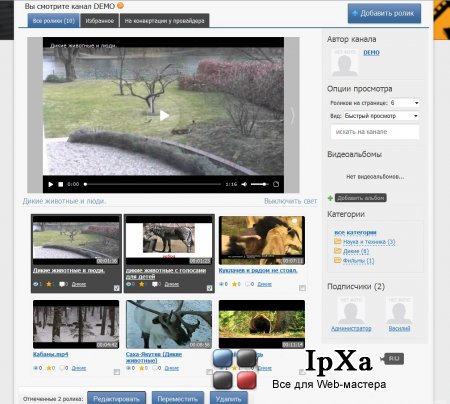The width and height of the screenshot is (450, 404).
Task: Click the Переместить button
Action: point(178,398)
